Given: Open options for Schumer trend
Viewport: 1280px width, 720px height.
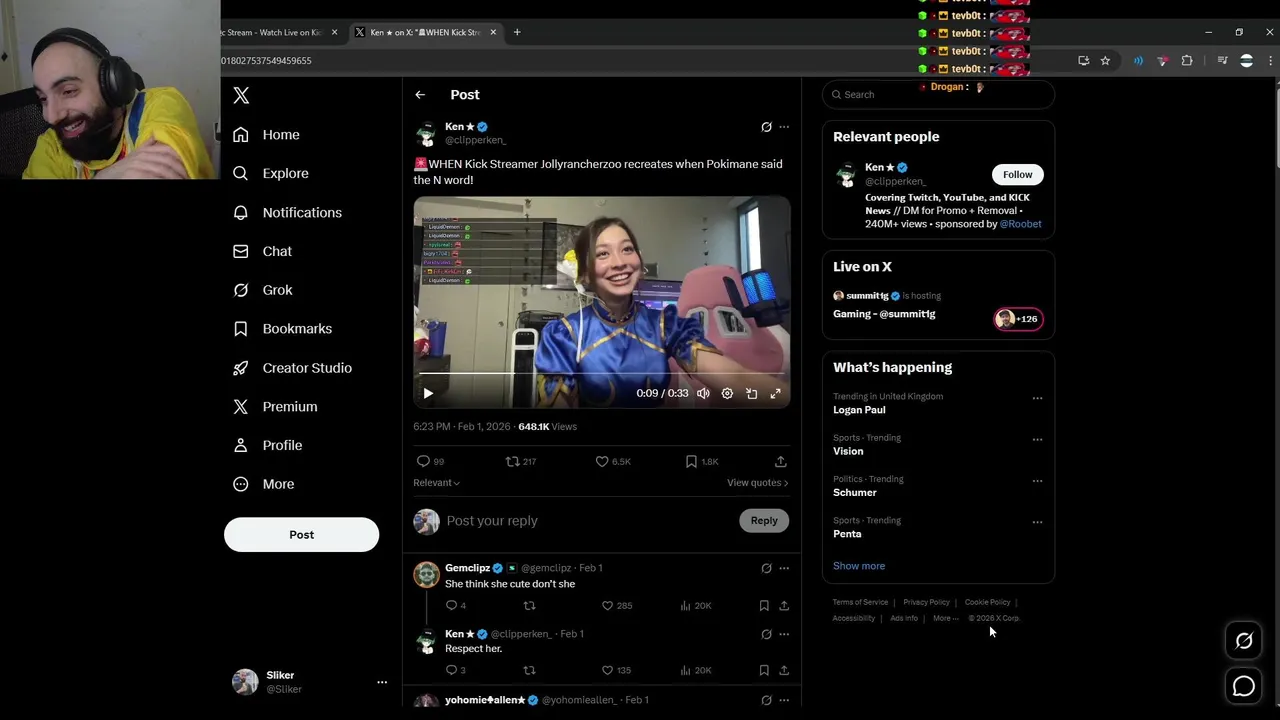Looking at the screenshot, I should (x=1037, y=481).
